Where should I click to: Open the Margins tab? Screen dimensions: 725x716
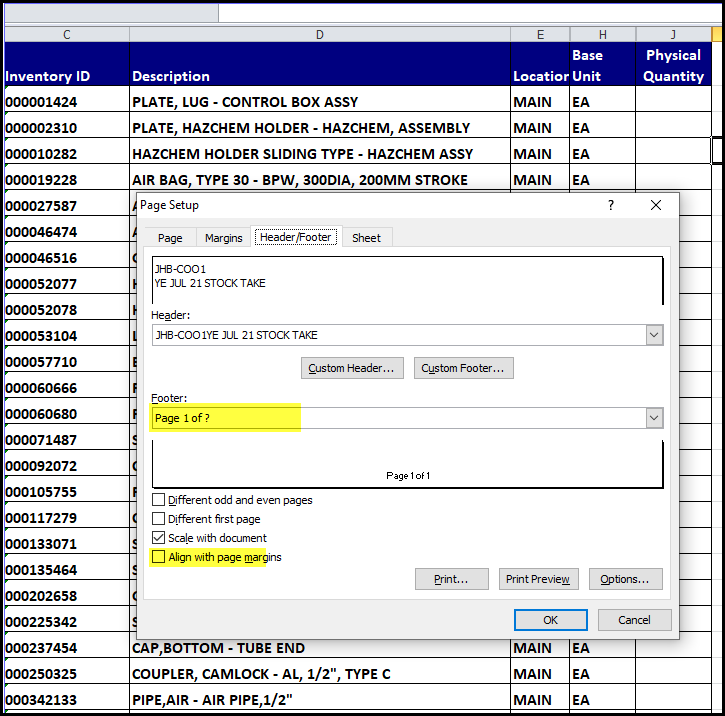tap(224, 238)
